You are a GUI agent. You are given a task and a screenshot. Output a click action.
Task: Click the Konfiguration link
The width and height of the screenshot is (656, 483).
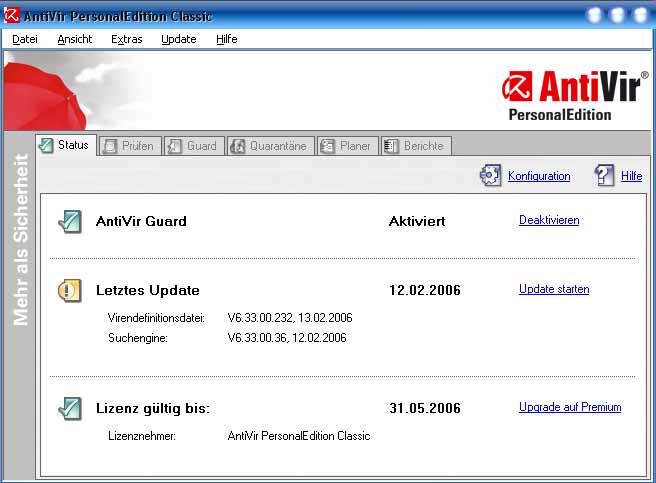click(539, 176)
